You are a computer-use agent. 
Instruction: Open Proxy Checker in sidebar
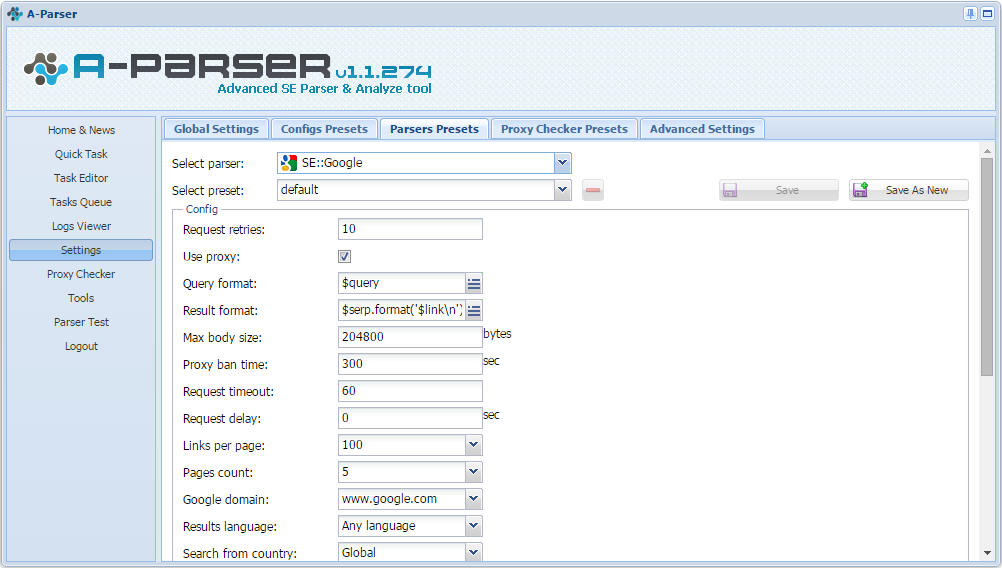point(81,274)
